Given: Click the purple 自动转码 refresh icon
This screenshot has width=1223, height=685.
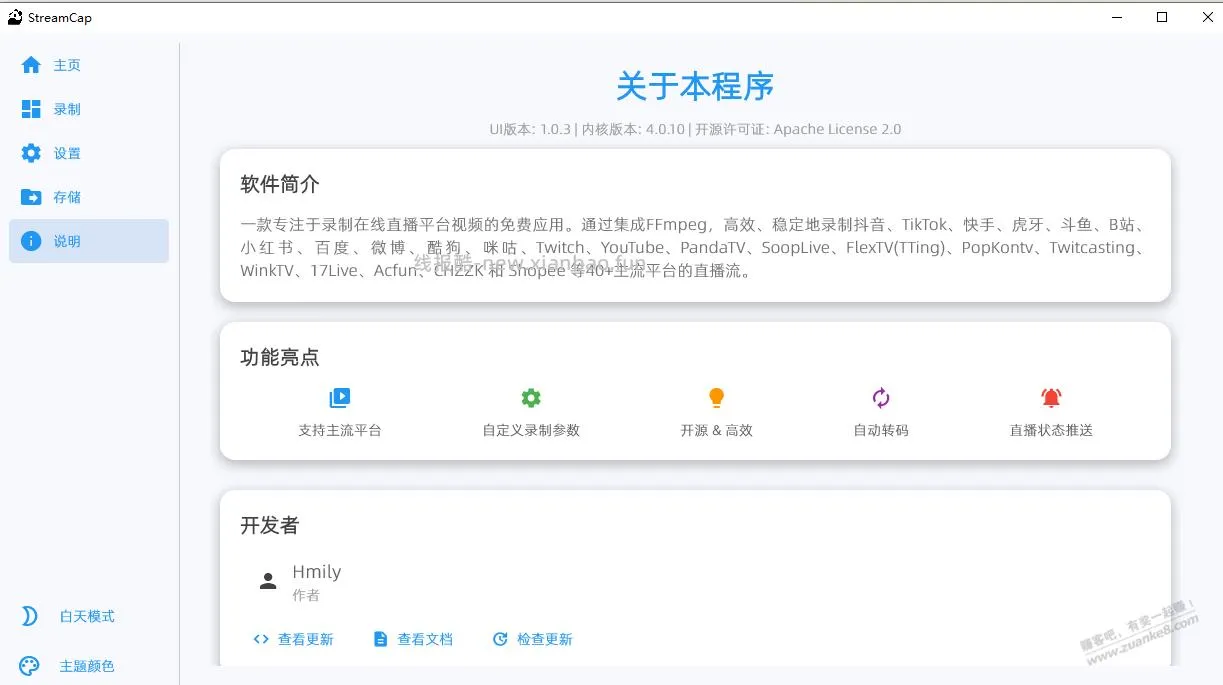Looking at the screenshot, I should tap(881, 398).
